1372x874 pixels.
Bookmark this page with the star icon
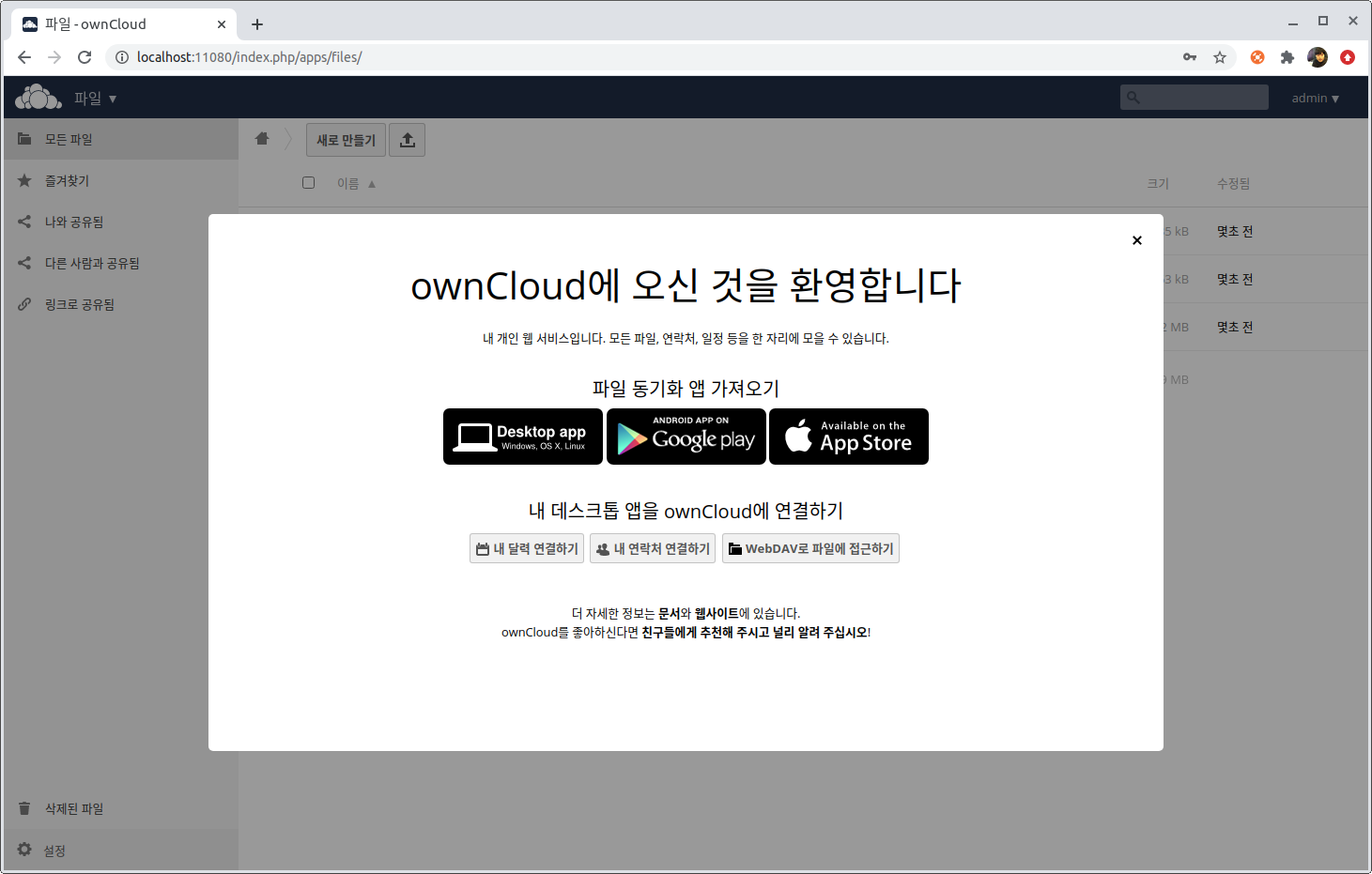click(1220, 57)
